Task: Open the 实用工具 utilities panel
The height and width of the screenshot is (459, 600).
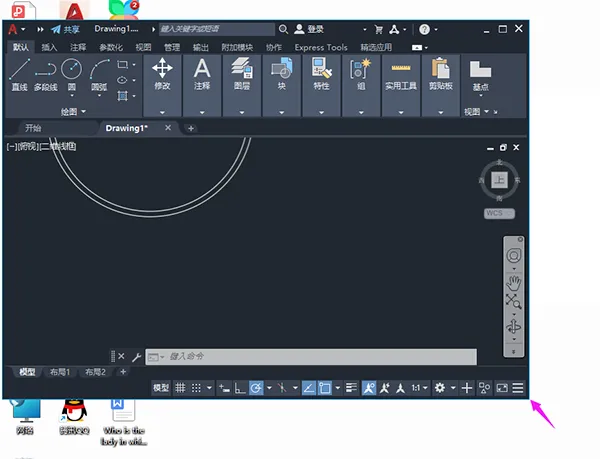Action: 401,85
